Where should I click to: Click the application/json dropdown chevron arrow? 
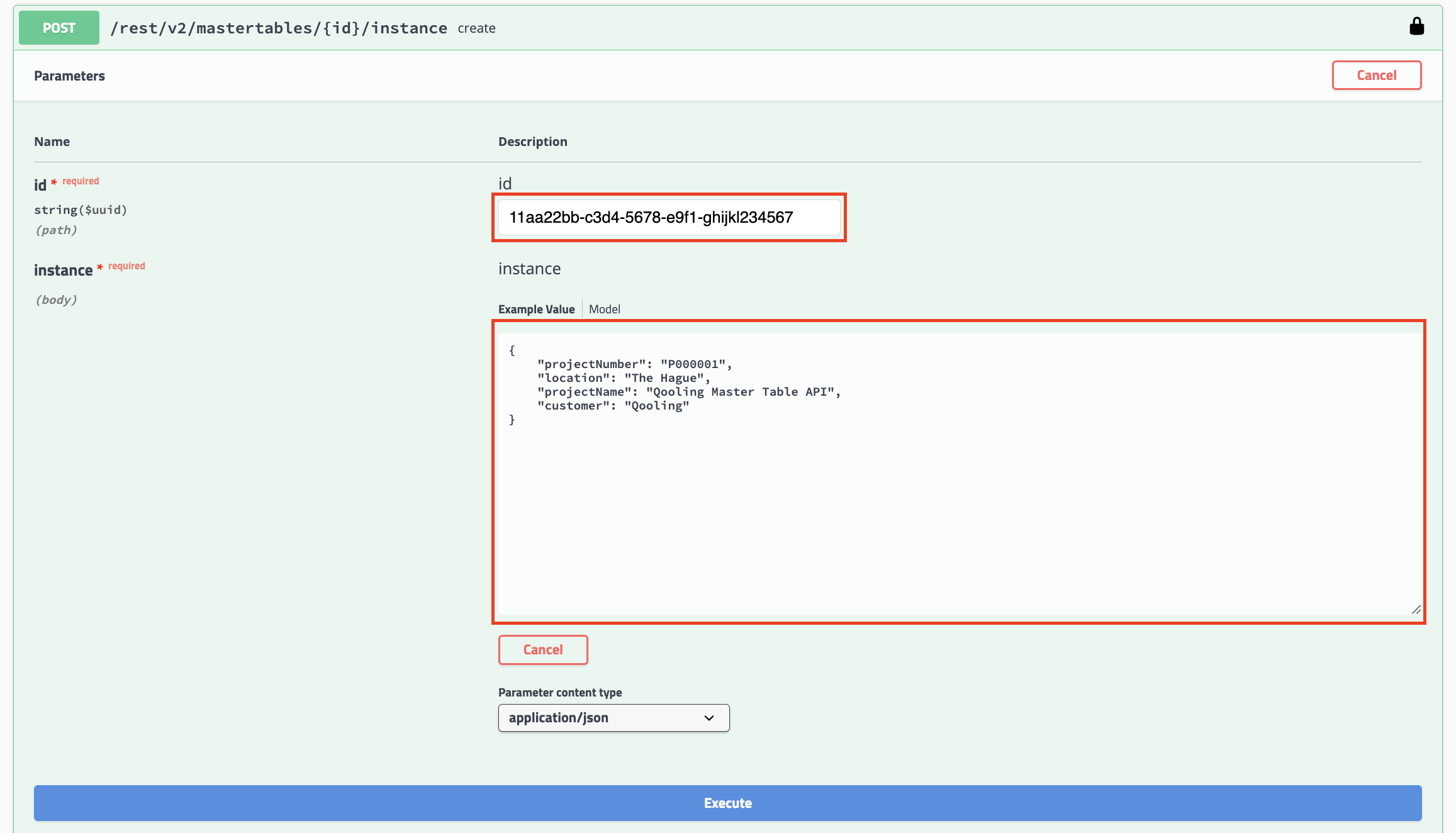(x=709, y=718)
